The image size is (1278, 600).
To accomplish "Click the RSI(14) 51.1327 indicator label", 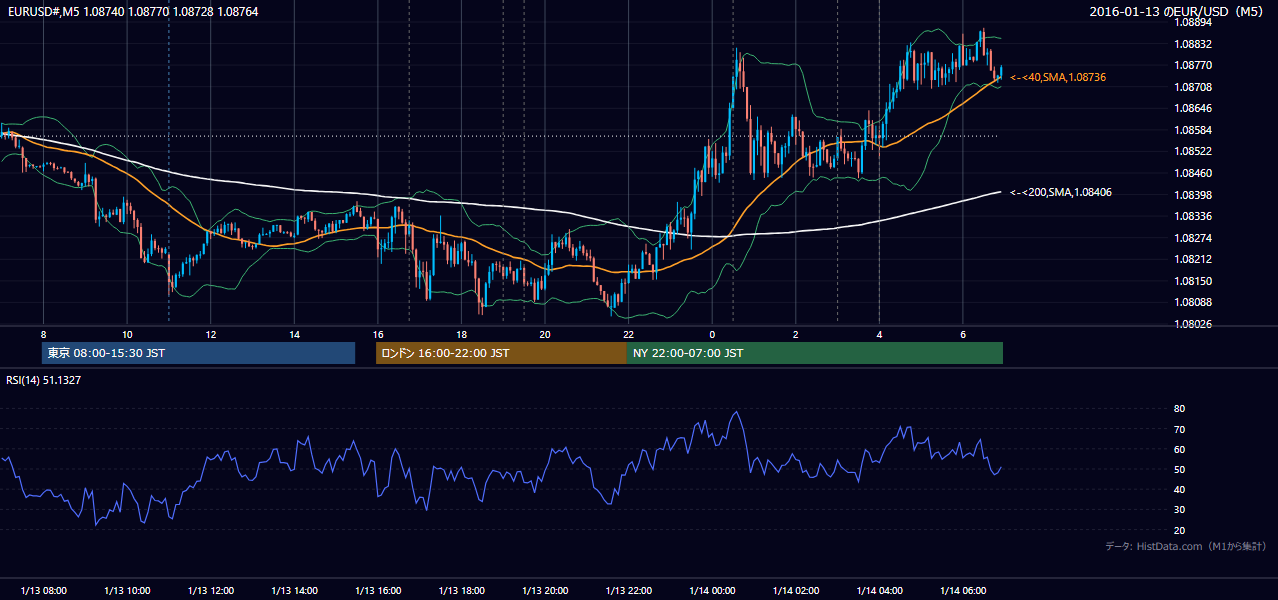I will tap(44, 380).
